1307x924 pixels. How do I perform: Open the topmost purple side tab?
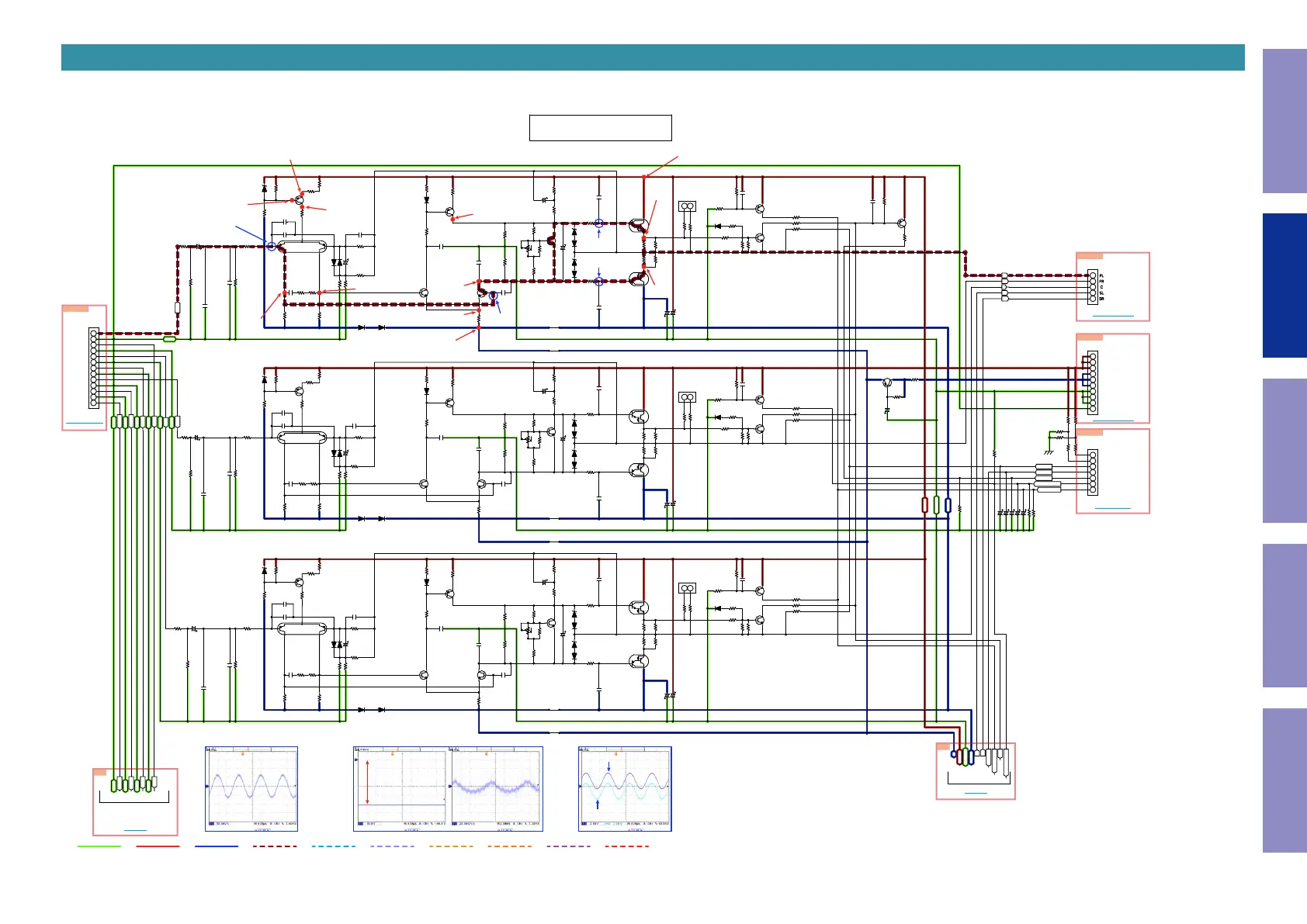click(x=1284, y=121)
